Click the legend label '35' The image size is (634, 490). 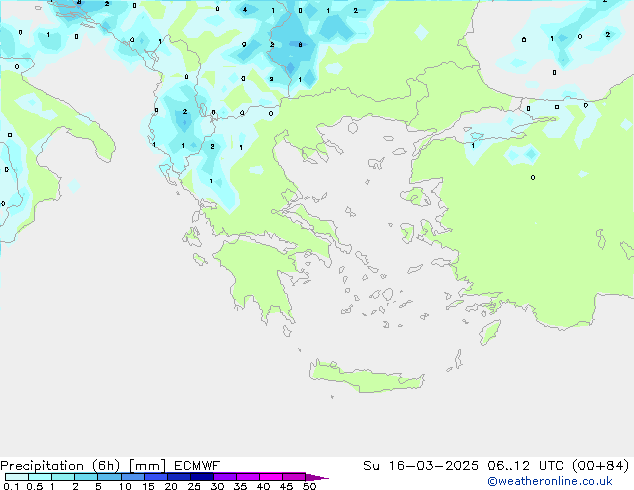tap(240, 486)
